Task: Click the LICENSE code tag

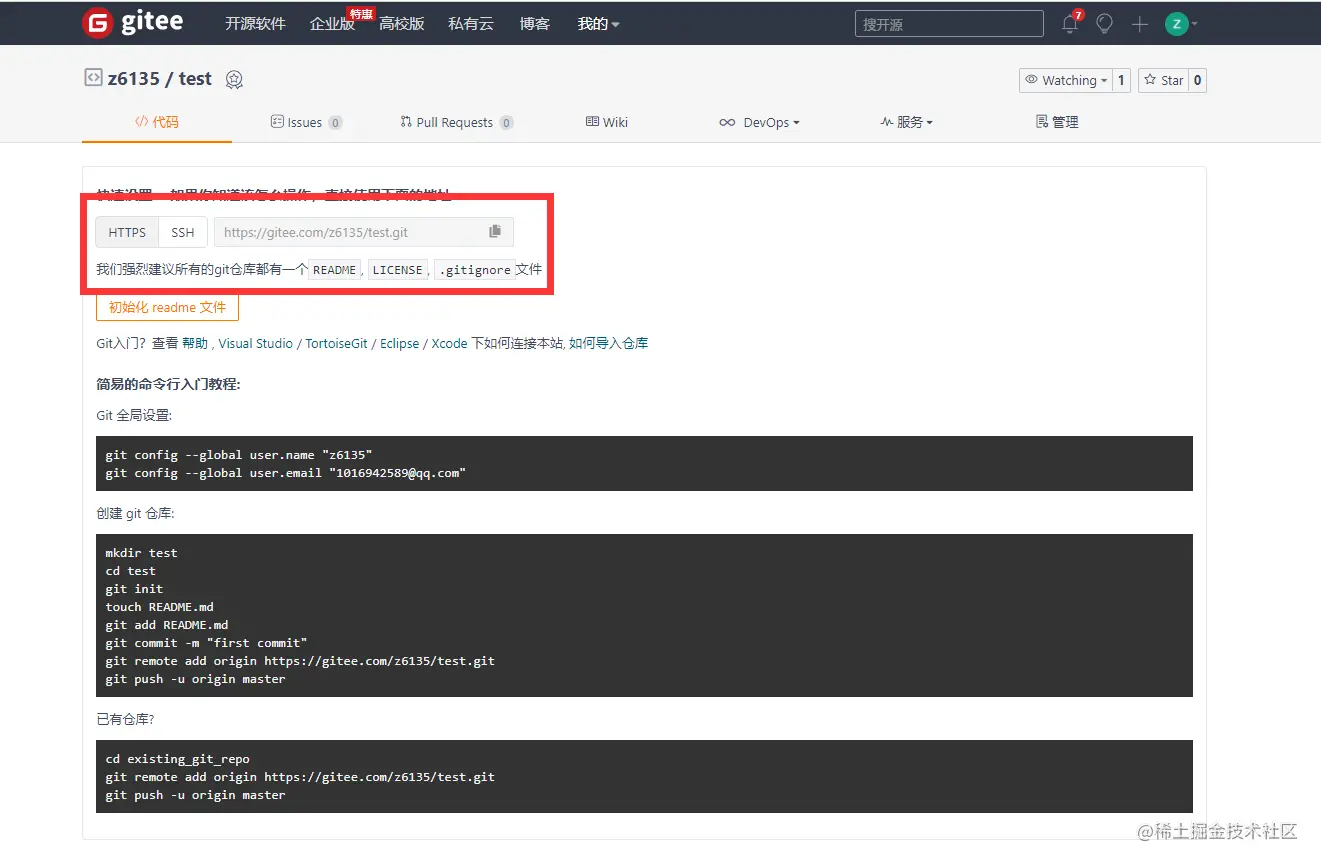Action: pyautogui.click(x=397, y=270)
